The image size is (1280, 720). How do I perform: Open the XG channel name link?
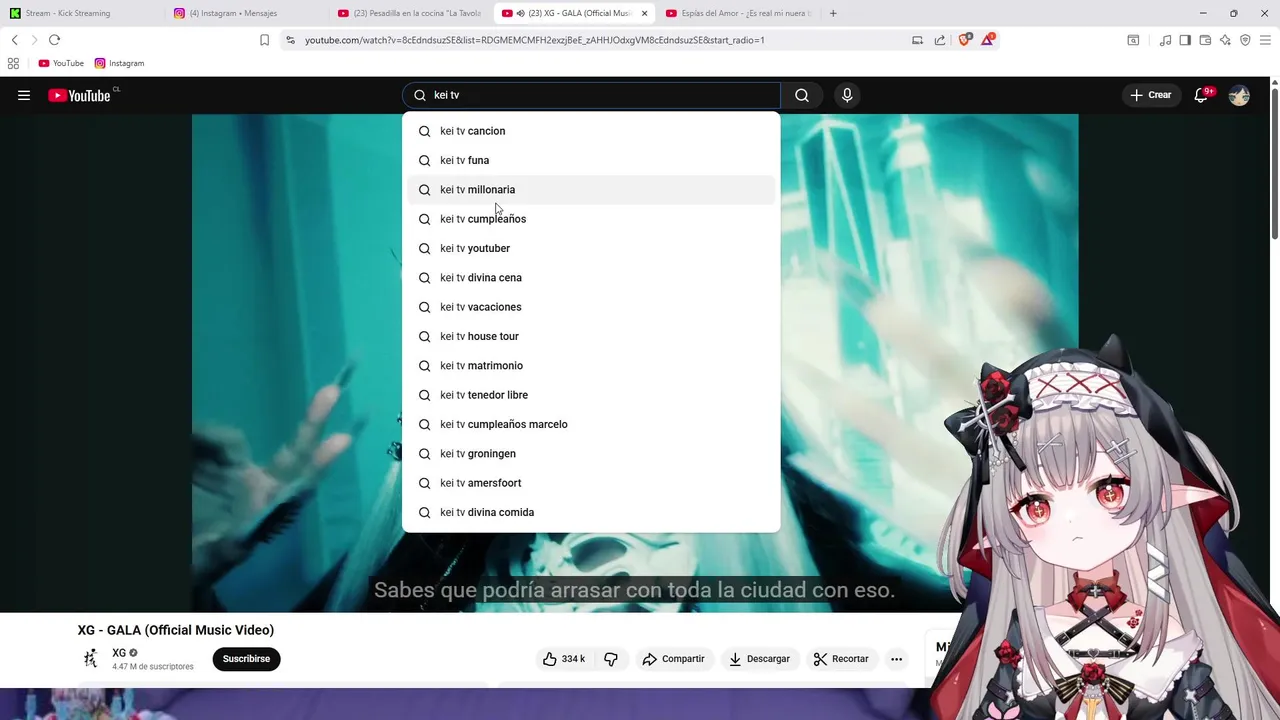pyautogui.click(x=119, y=653)
